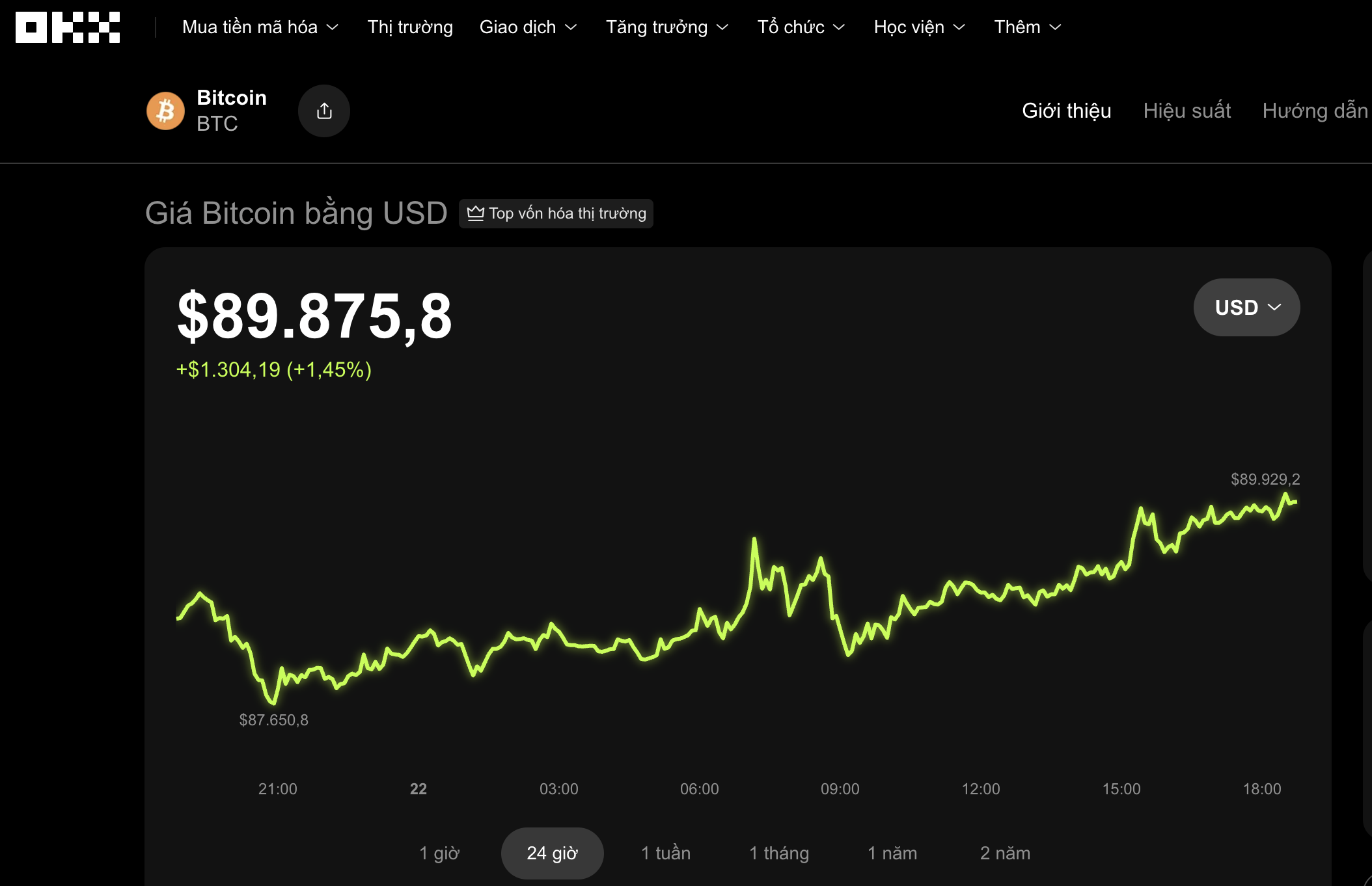Select the Giới thiệu tab

tap(1067, 111)
